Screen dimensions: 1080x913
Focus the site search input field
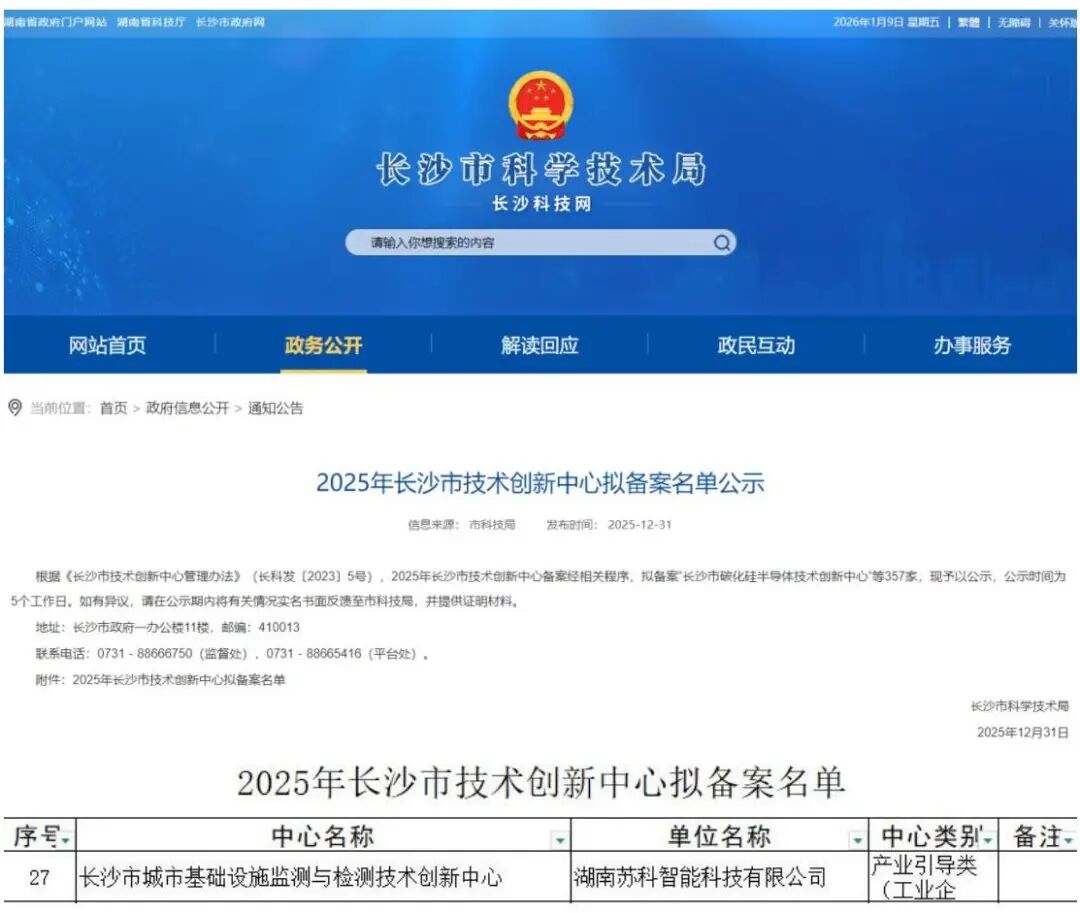[x=530, y=242]
